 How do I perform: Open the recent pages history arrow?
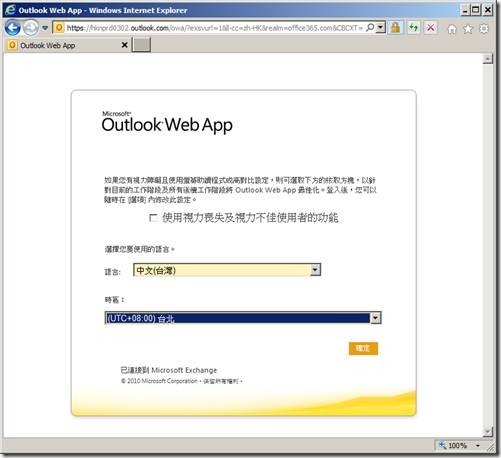(45, 28)
